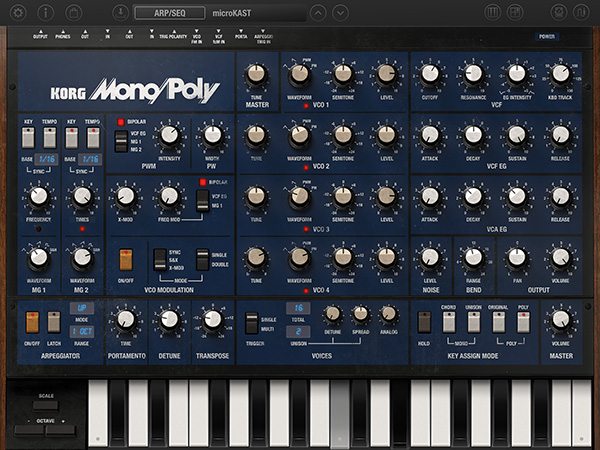
Task: Click the VCF EG ATTACK knob
Action: tap(430, 135)
